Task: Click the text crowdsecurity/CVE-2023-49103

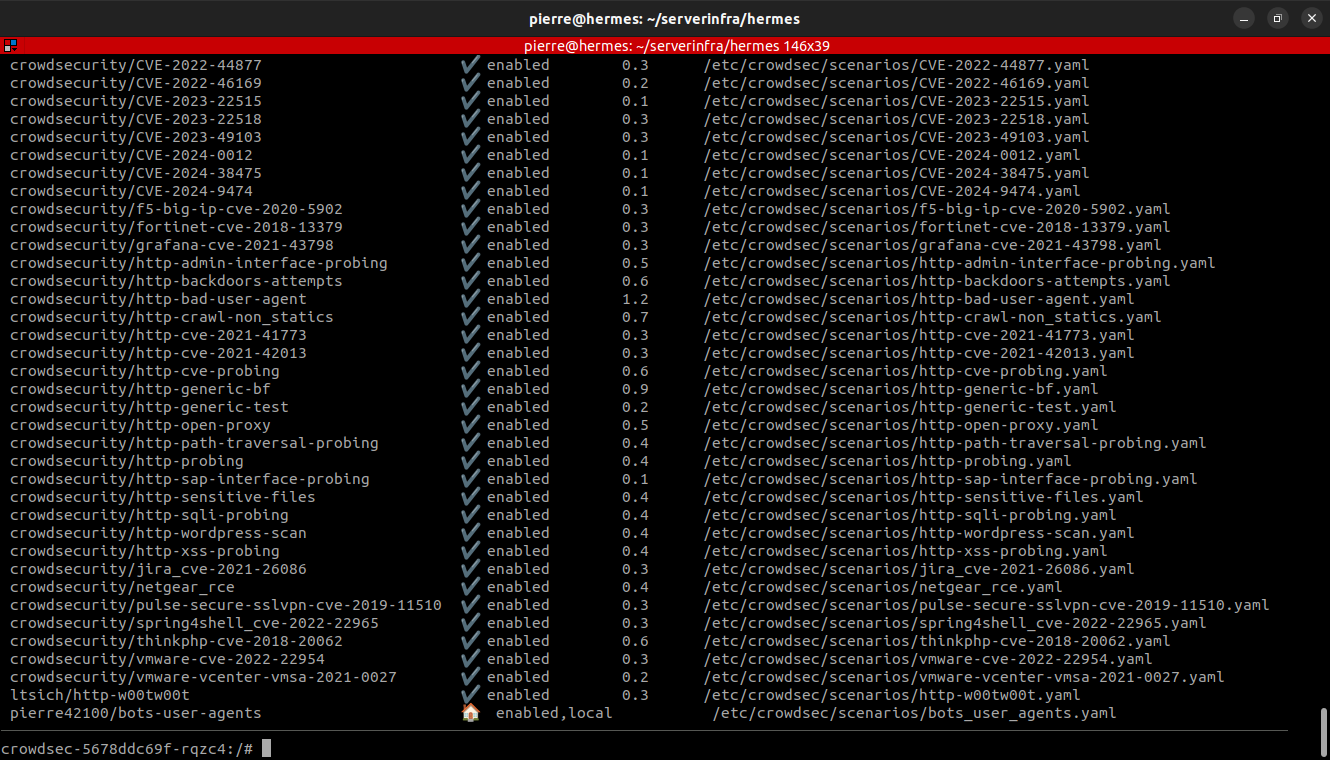Action: pyautogui.click(x=136, y=137)
